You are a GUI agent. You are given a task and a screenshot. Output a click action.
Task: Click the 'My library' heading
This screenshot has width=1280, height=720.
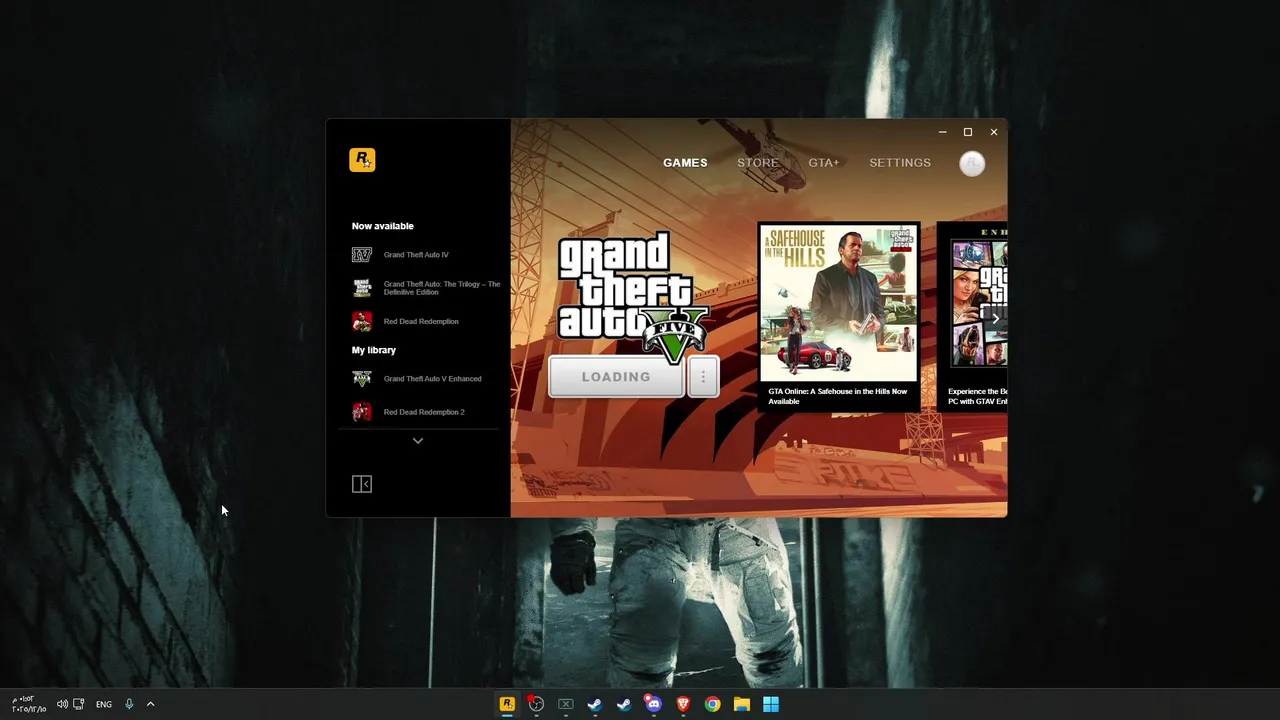pyautogui.click(x=373, y=350)
